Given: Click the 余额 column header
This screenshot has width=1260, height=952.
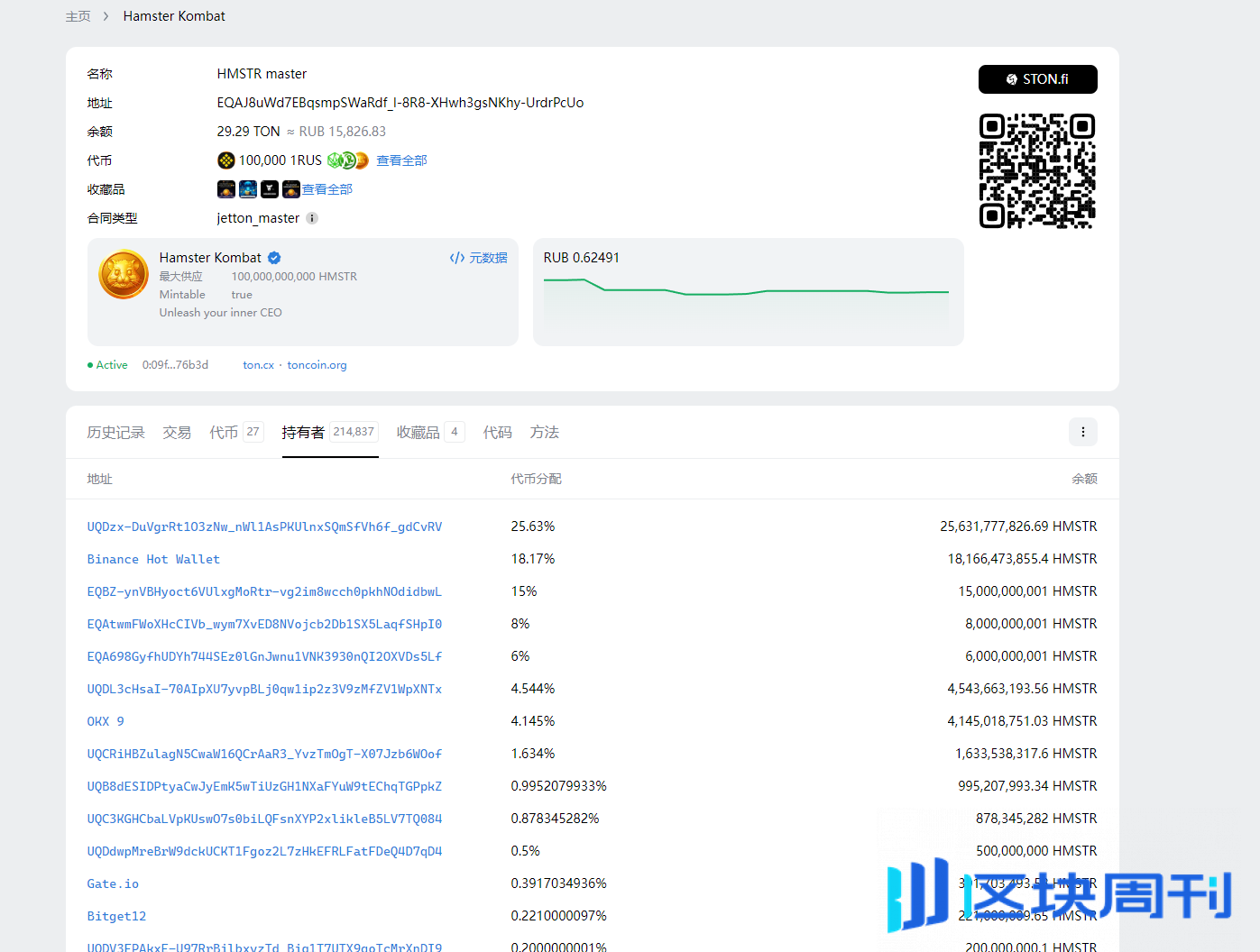Looking at the screenshot, I should (x=1084, y=479).
